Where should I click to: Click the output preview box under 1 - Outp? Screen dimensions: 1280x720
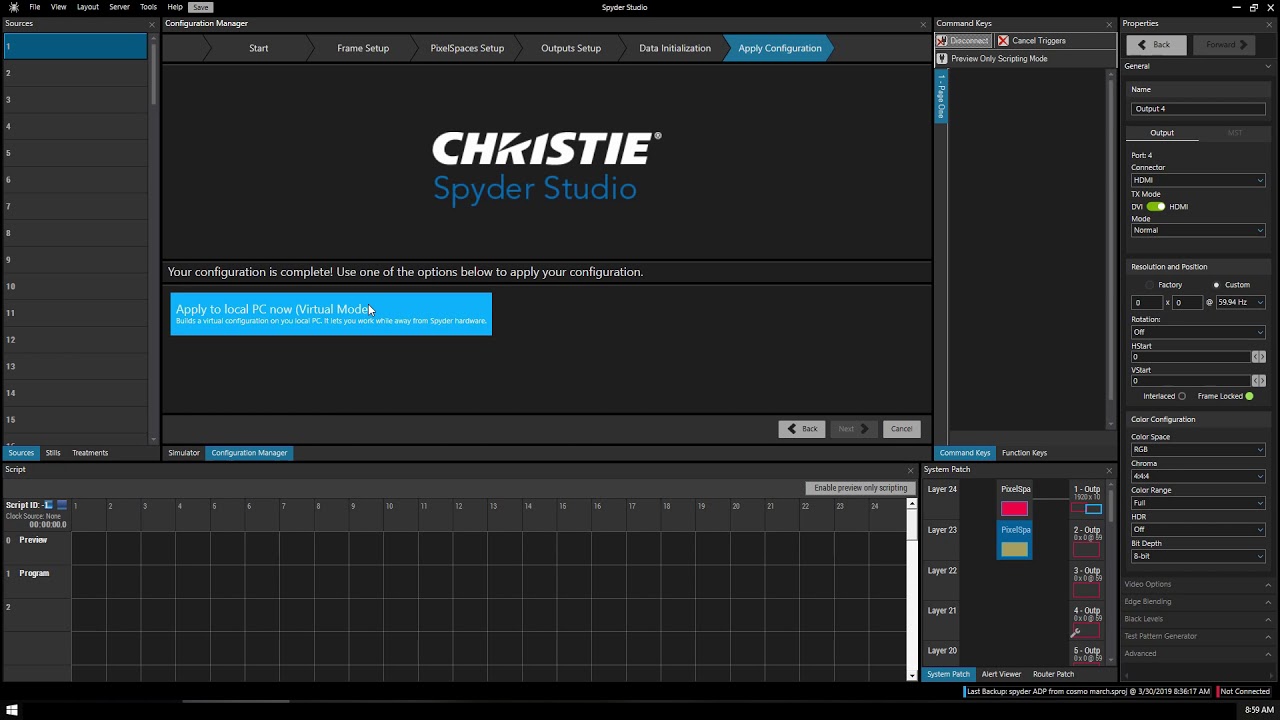click(x=1093, y=509)
